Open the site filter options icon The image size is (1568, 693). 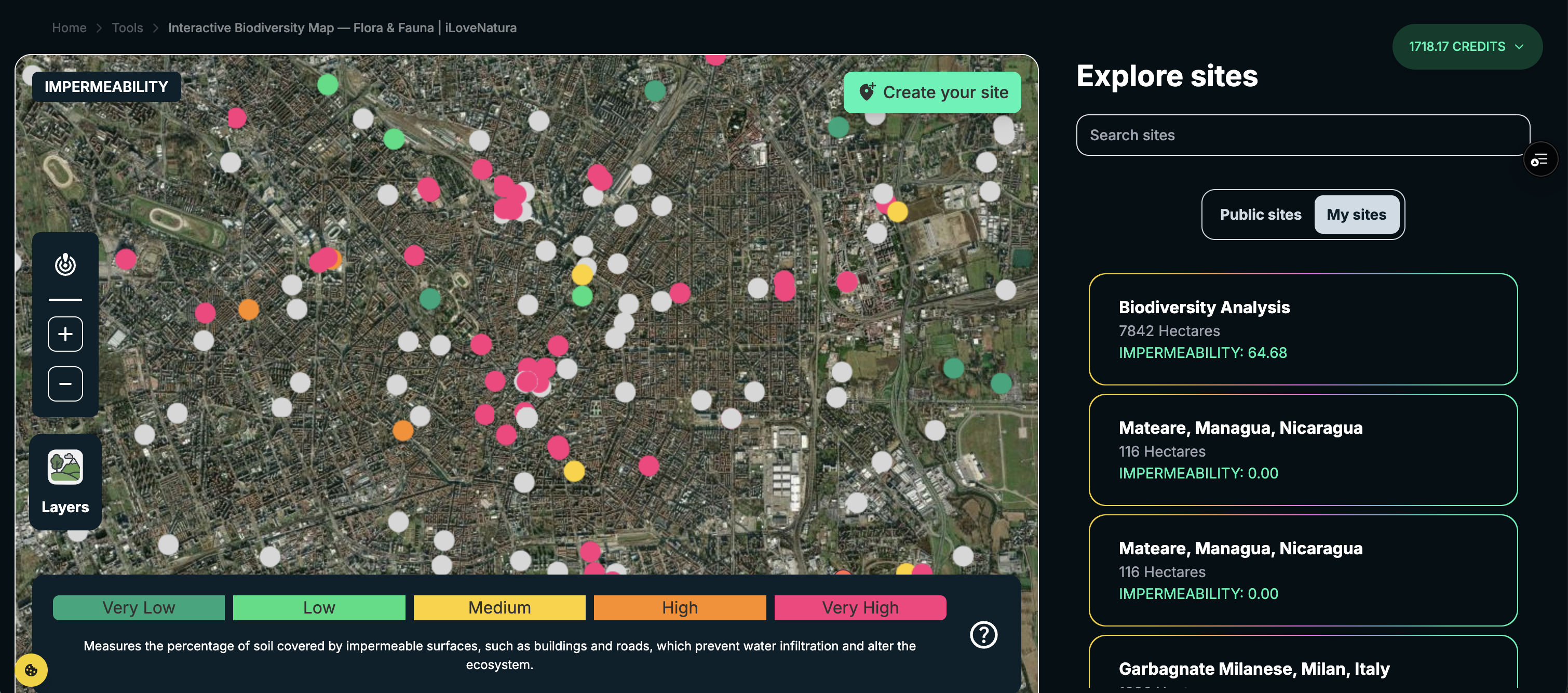1540,159
